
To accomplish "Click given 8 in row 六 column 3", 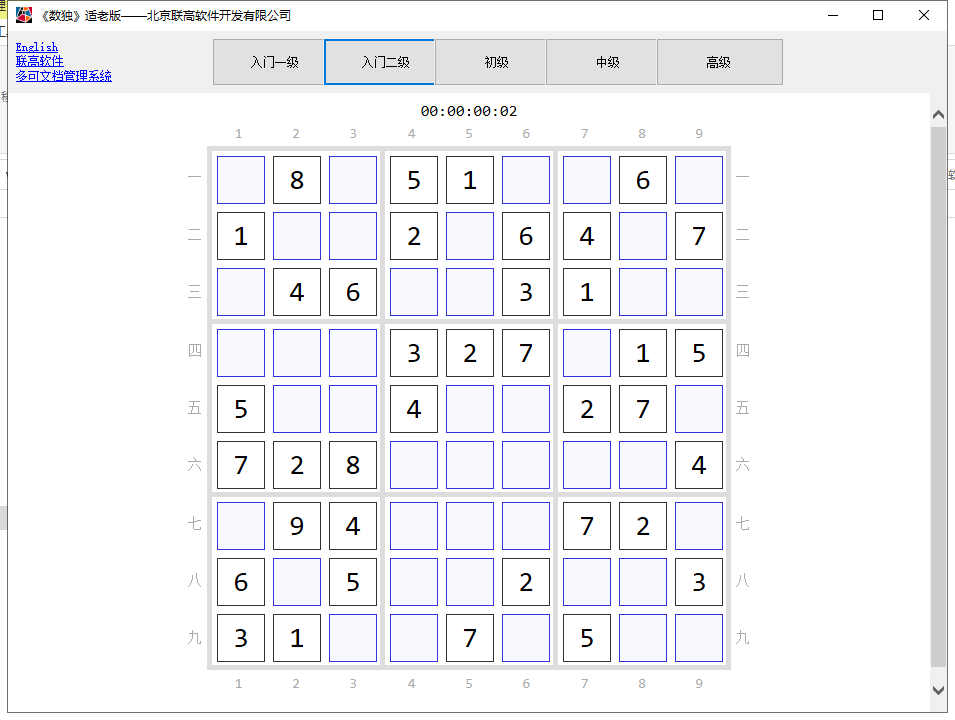I will (x=353, y=465).
